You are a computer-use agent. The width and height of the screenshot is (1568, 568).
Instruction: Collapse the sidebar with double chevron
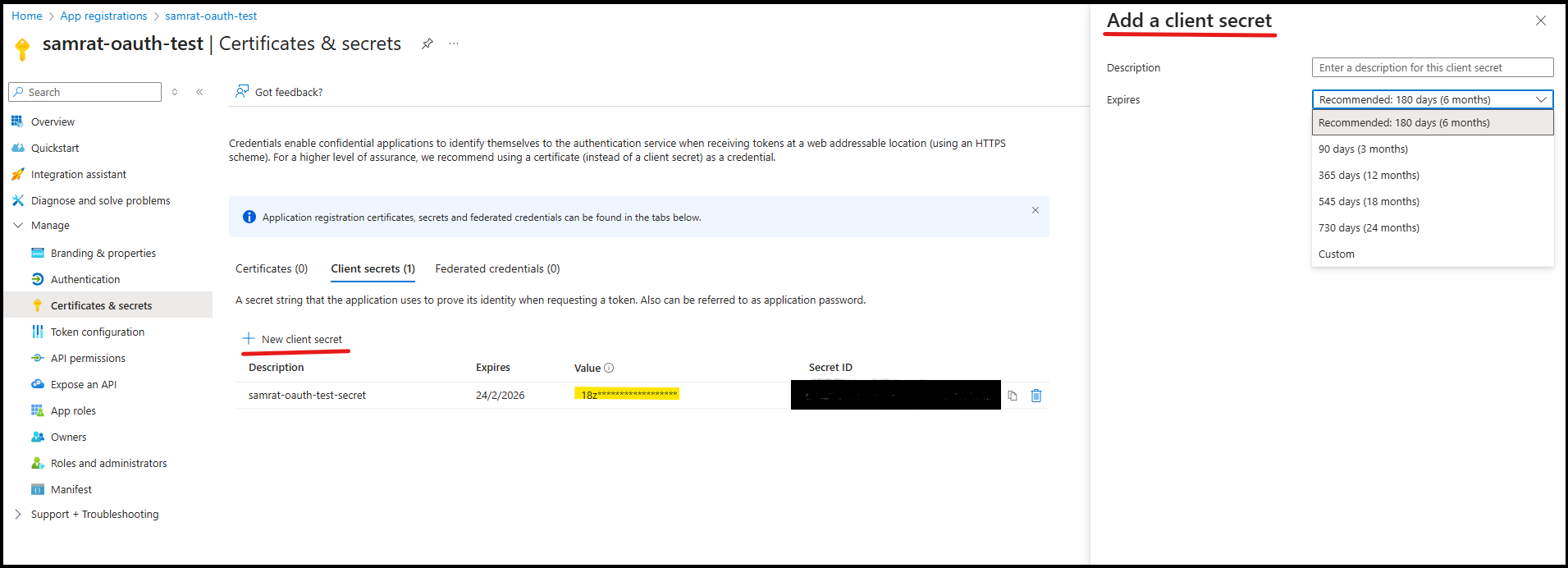[199, 92]
